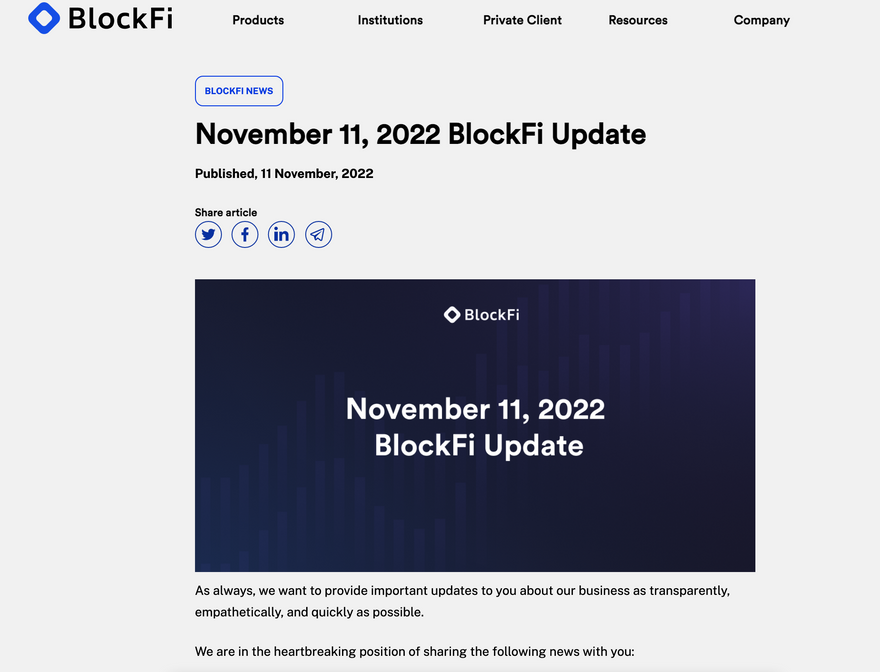Select the Company menu item
Image resolution: width=880 pixels, height=672 pixels.
pos(762,20)
